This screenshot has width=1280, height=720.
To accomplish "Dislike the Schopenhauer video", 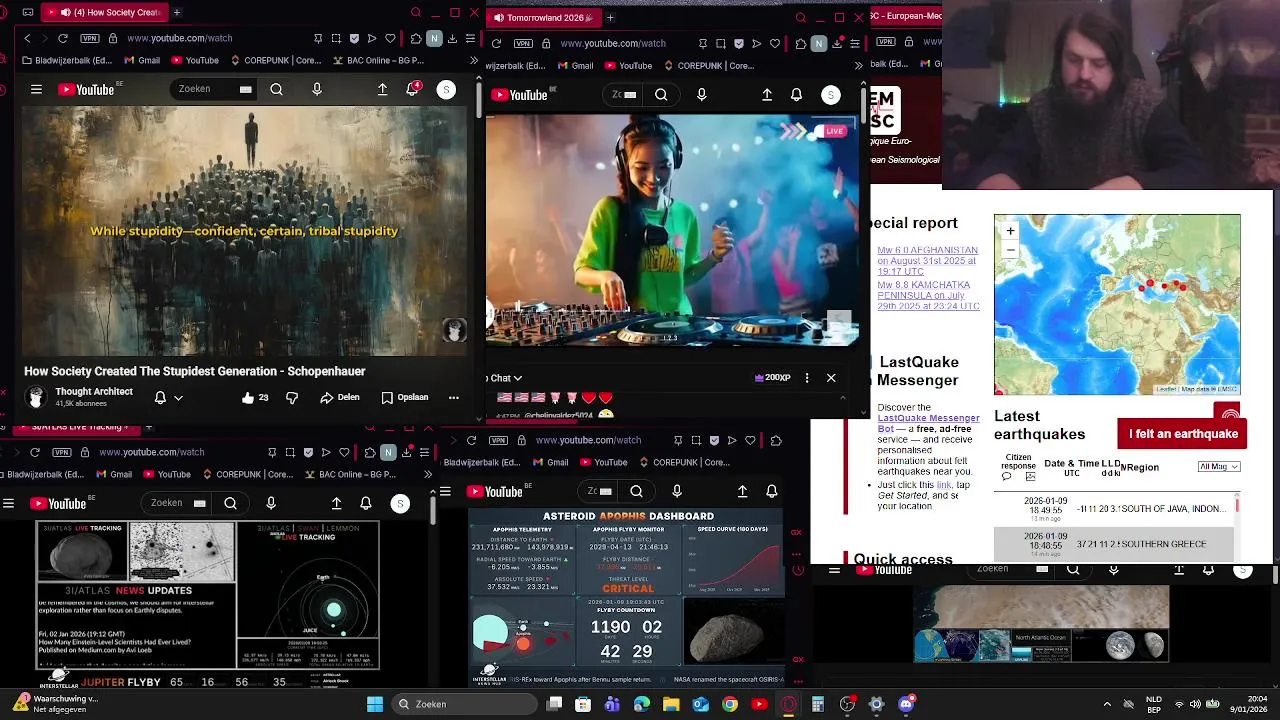I will point(292,397).
